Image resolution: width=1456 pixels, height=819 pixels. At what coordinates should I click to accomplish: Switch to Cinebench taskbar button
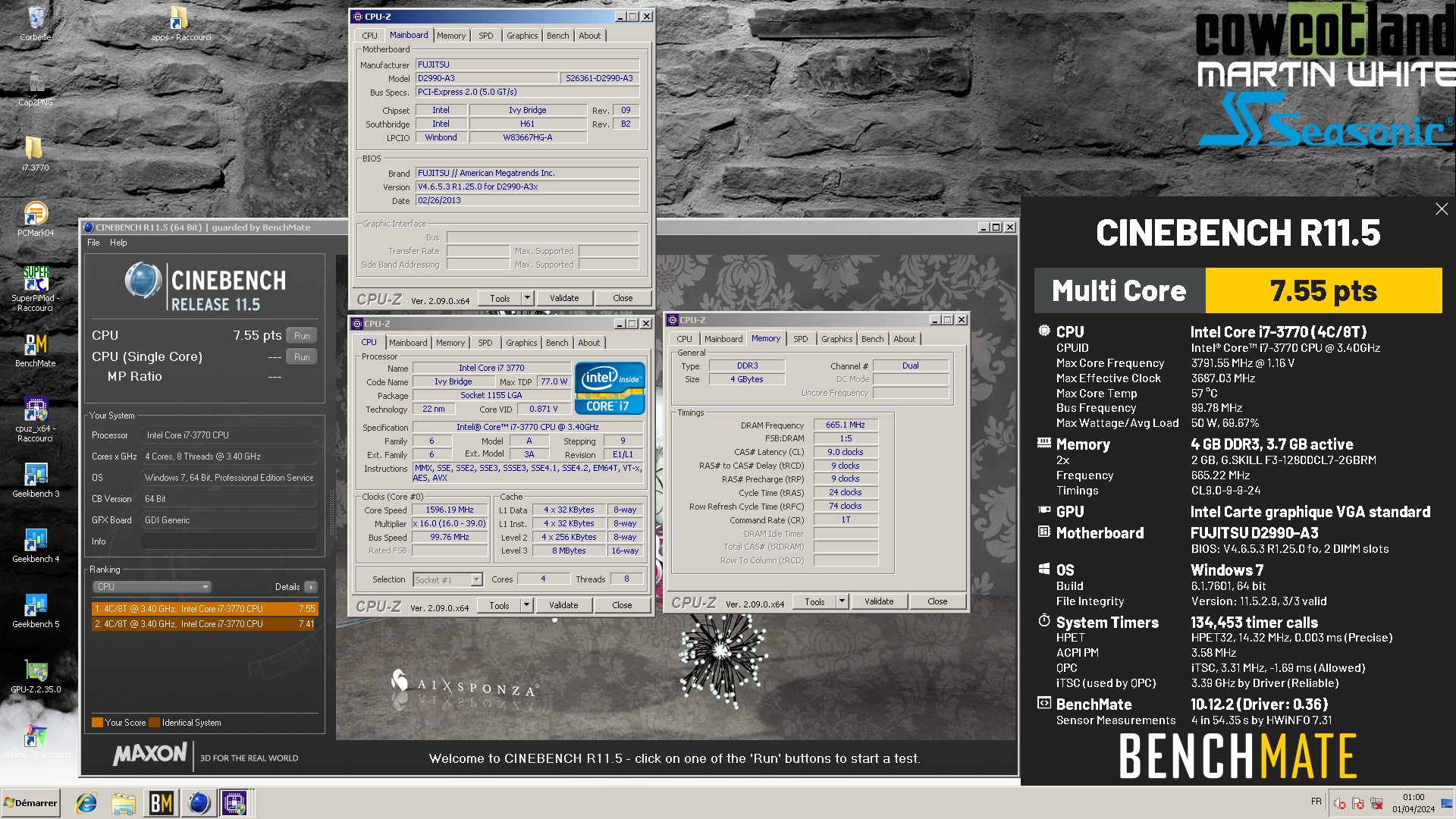(199, 803)
